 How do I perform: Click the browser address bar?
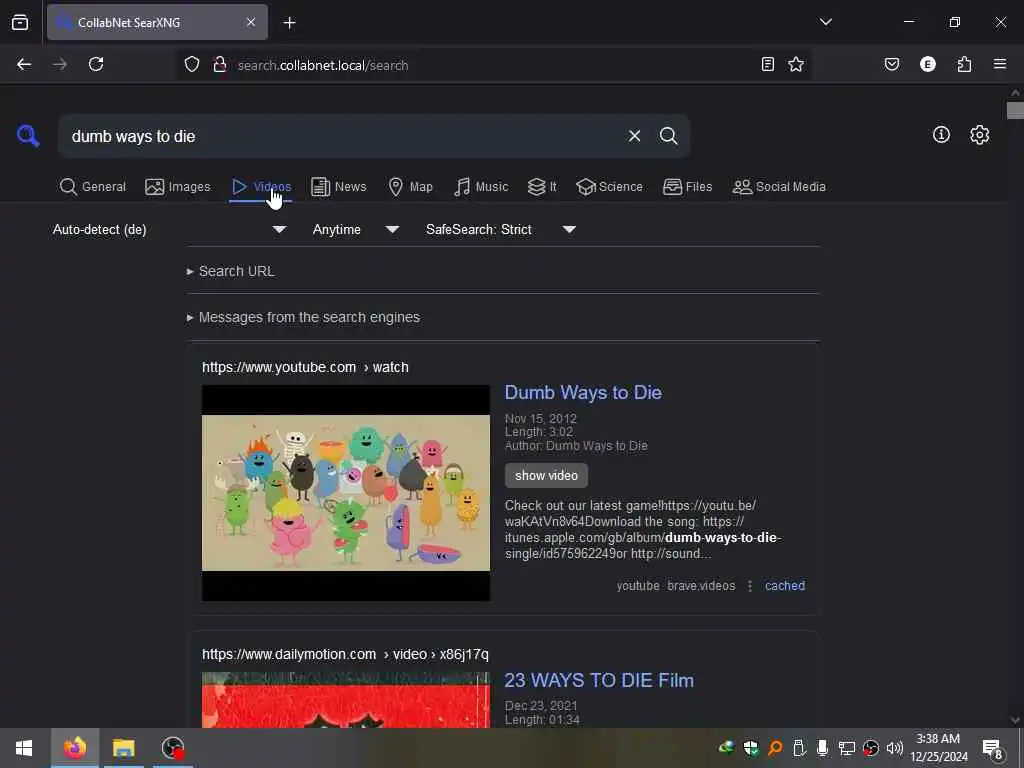(490, 65)
